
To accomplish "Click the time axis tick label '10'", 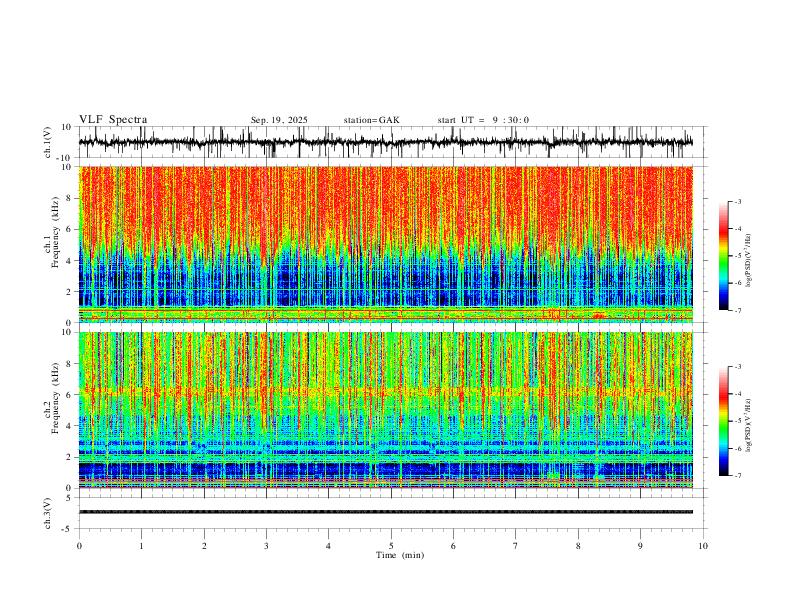I will coord(703,546).
